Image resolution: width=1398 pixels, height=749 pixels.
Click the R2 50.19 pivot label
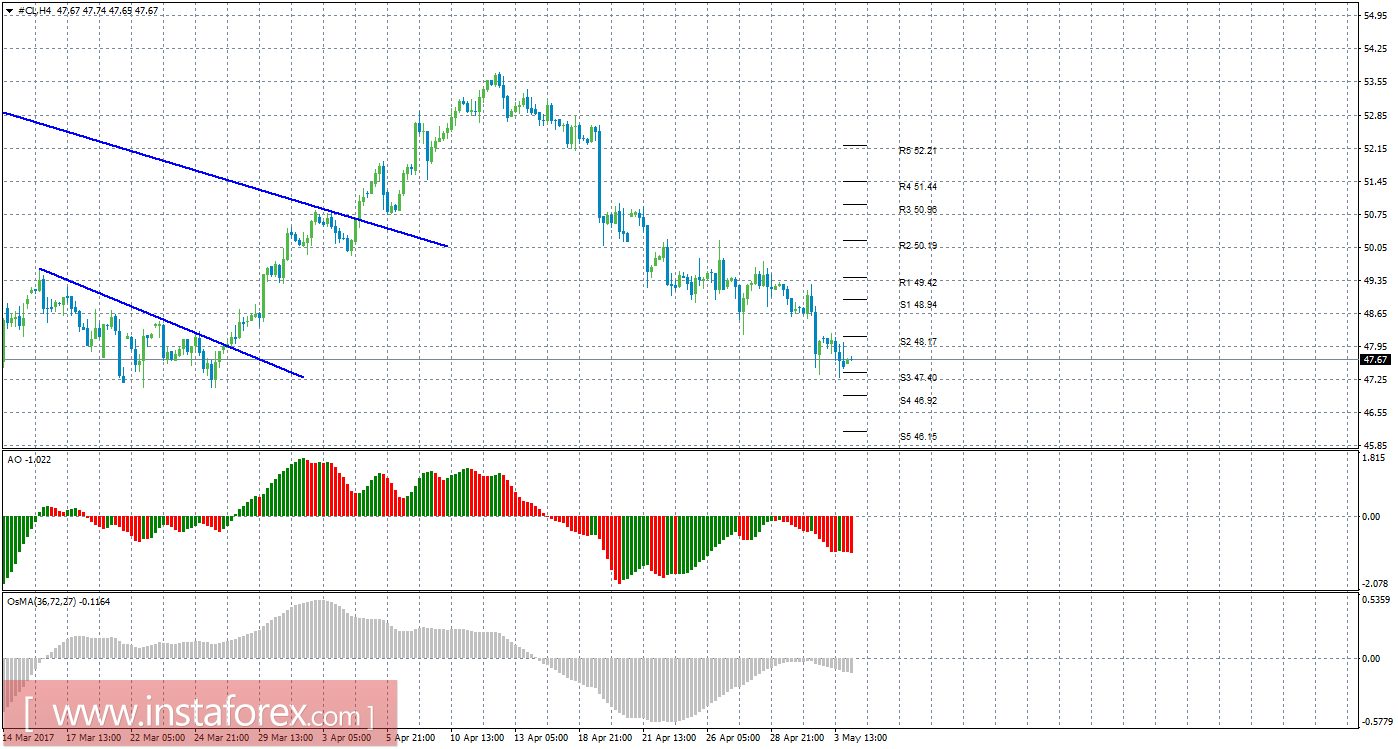(x=917, y=246)
